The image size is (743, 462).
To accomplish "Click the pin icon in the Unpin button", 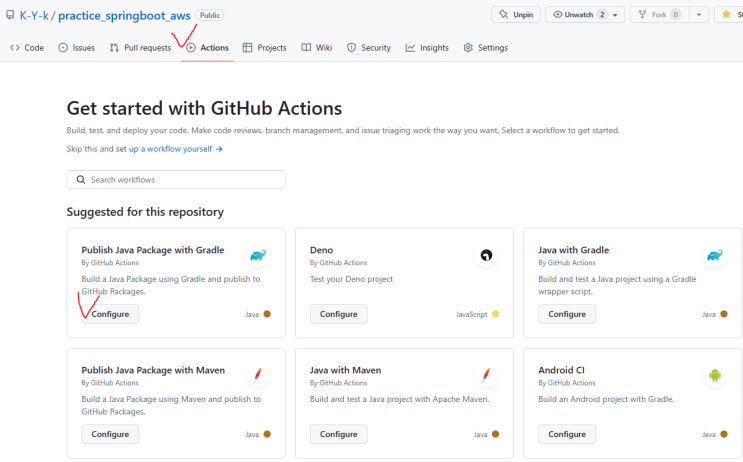I will 503,15.
